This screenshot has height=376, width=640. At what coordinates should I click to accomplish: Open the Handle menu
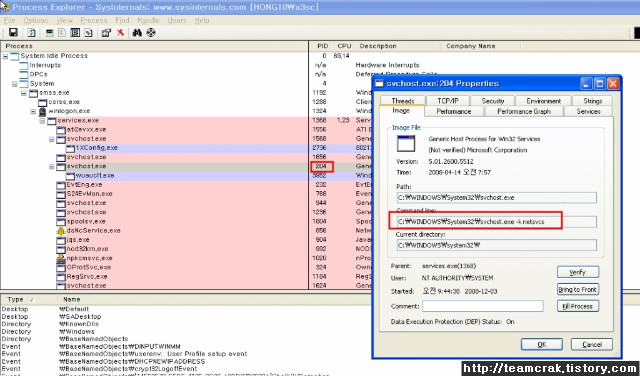[148, 20]
